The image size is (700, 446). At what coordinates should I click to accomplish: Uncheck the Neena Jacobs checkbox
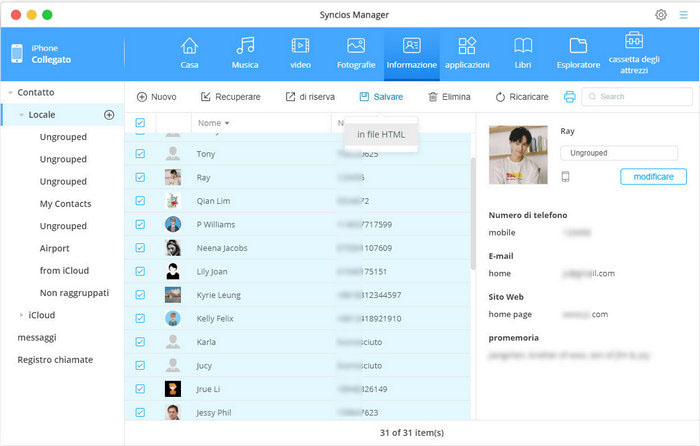140,247
